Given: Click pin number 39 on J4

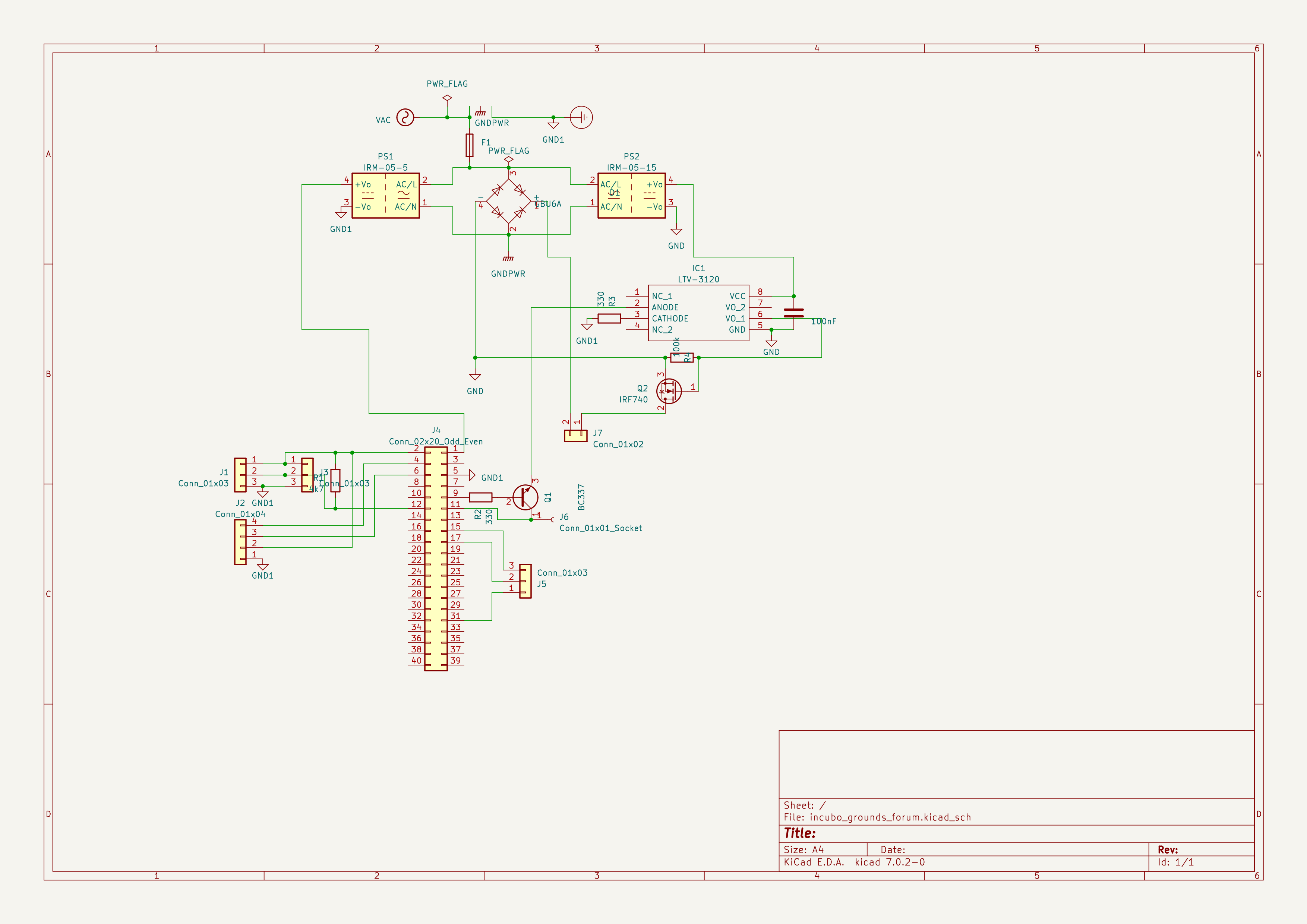Looking at the screenshot, I should pyautogui.click(x=455, y=661).
